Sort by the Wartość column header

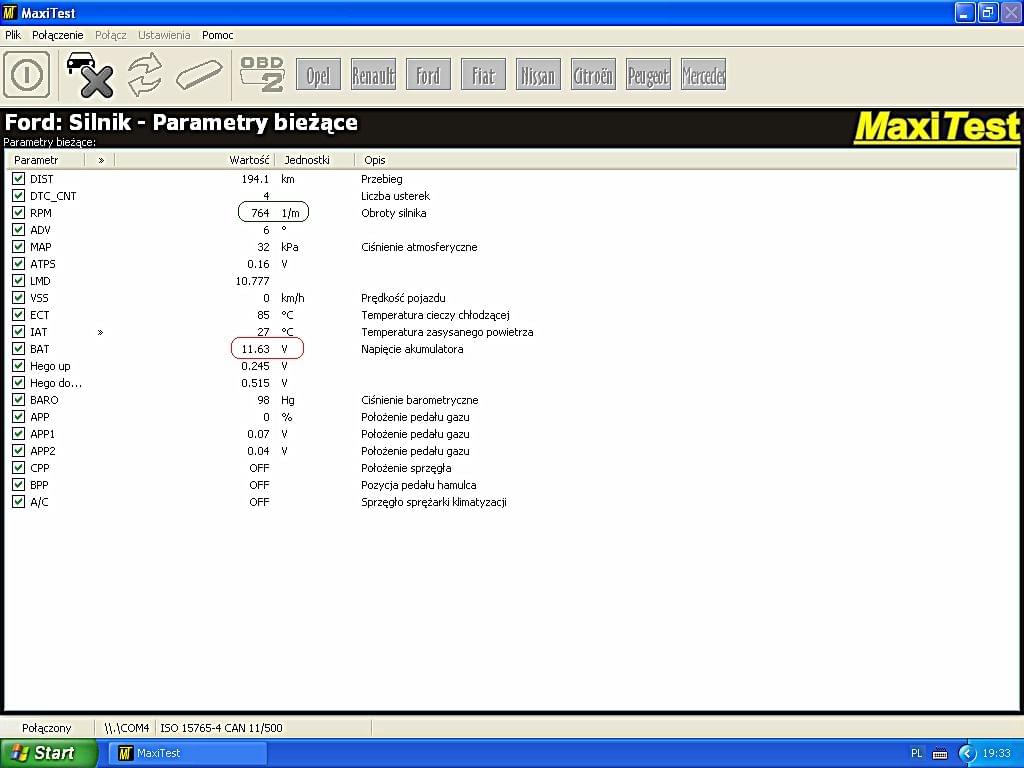pyautogui.click(x=195, y=160)
